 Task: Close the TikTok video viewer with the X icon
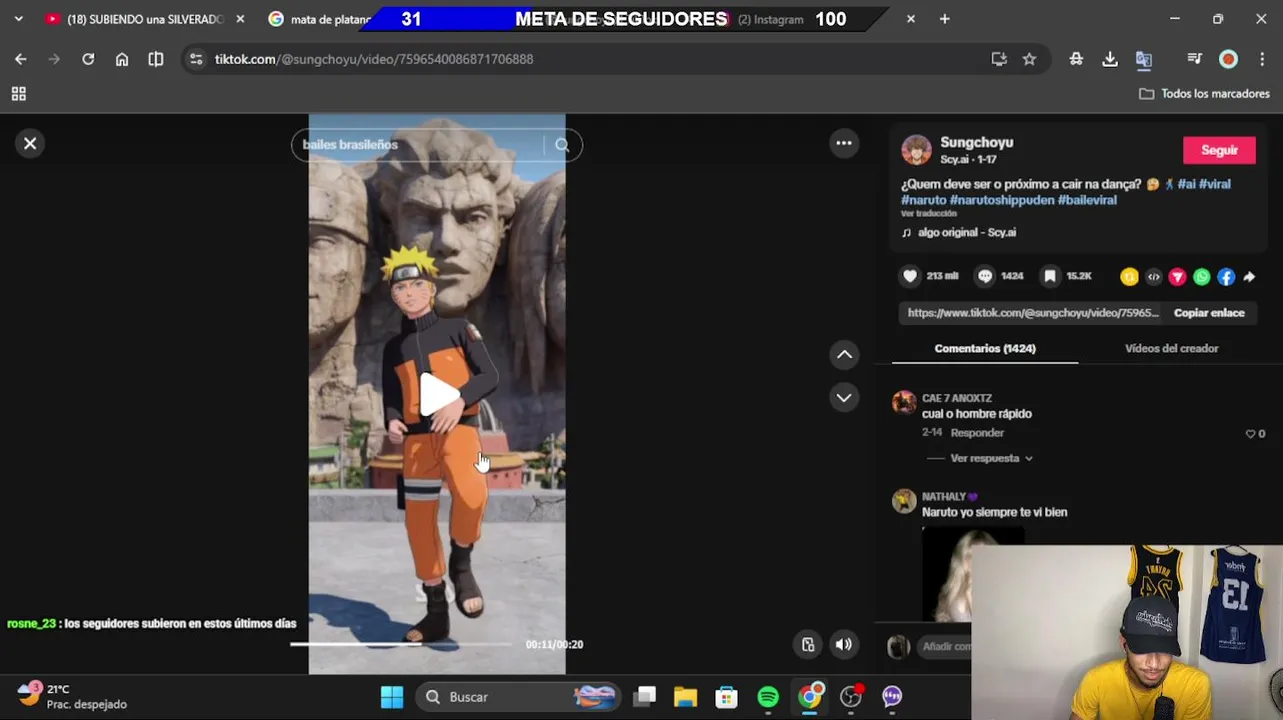tap(30, 143)
